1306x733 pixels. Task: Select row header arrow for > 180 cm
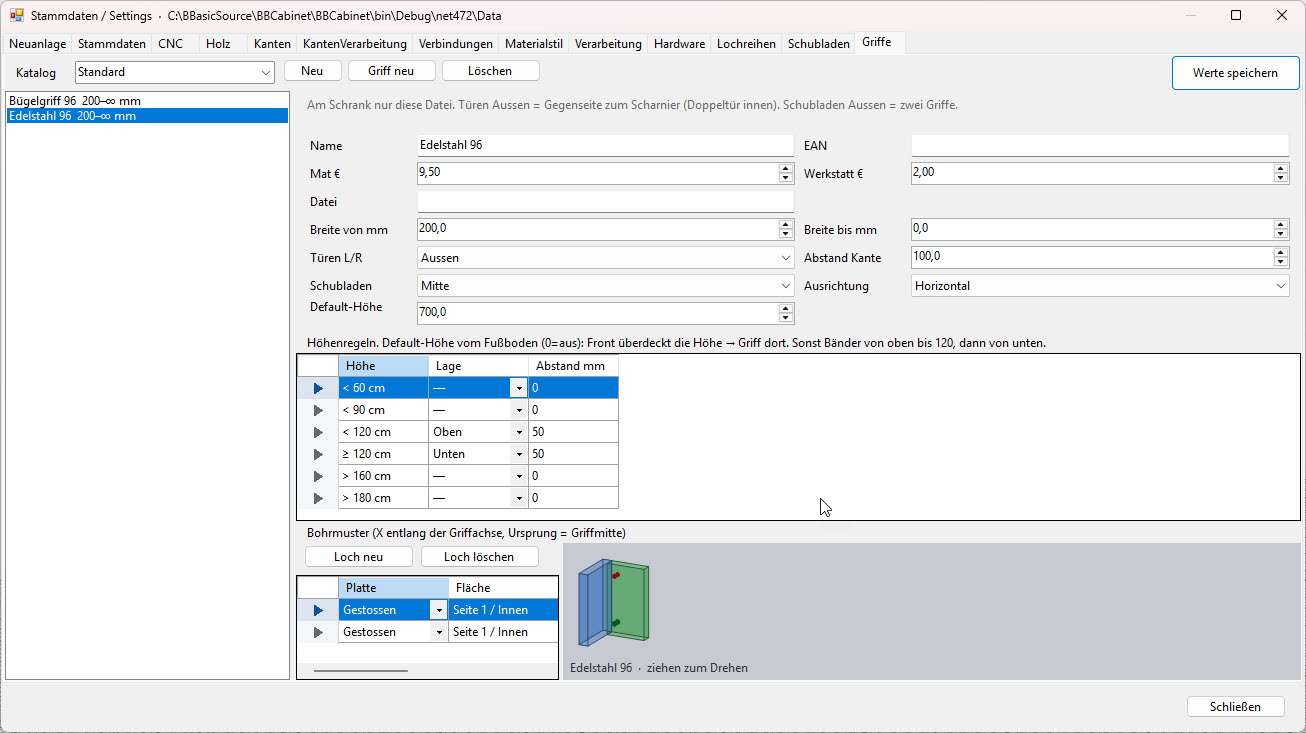(318, 498)
